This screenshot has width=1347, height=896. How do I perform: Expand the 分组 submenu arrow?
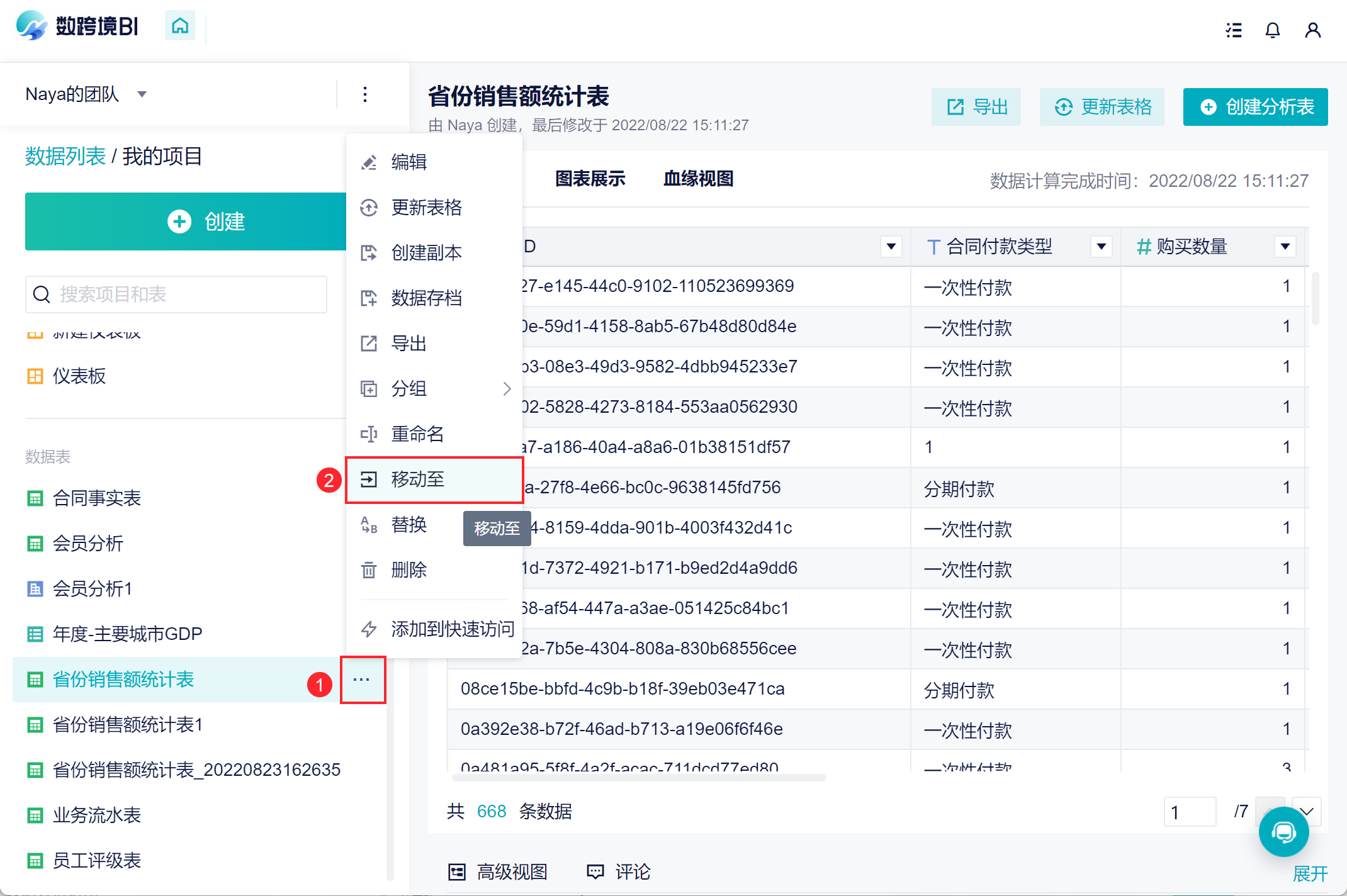(x=507, y=389)
